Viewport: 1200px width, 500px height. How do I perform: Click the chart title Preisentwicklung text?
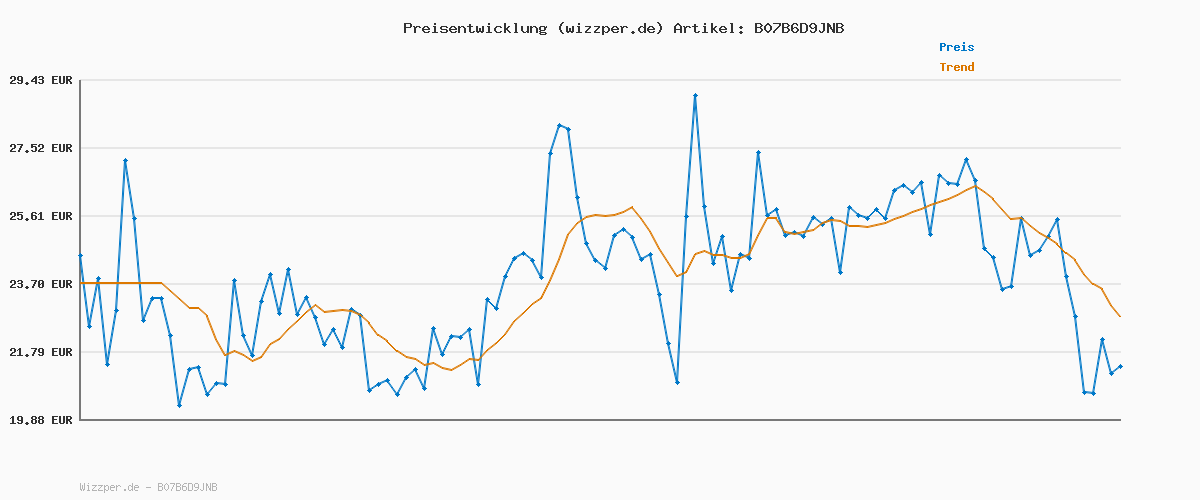(x=475, y=28)
